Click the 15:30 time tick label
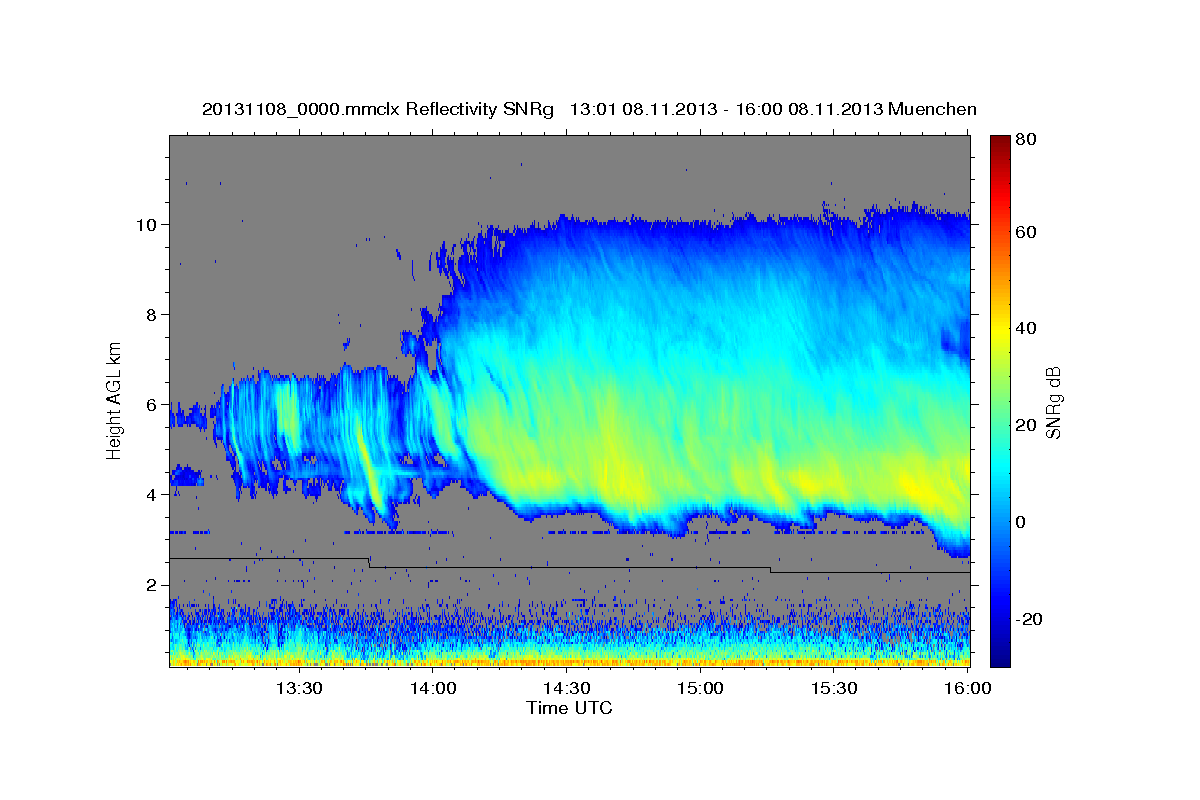This screenshot has width=1200, height=800. (x=835, y=688)
